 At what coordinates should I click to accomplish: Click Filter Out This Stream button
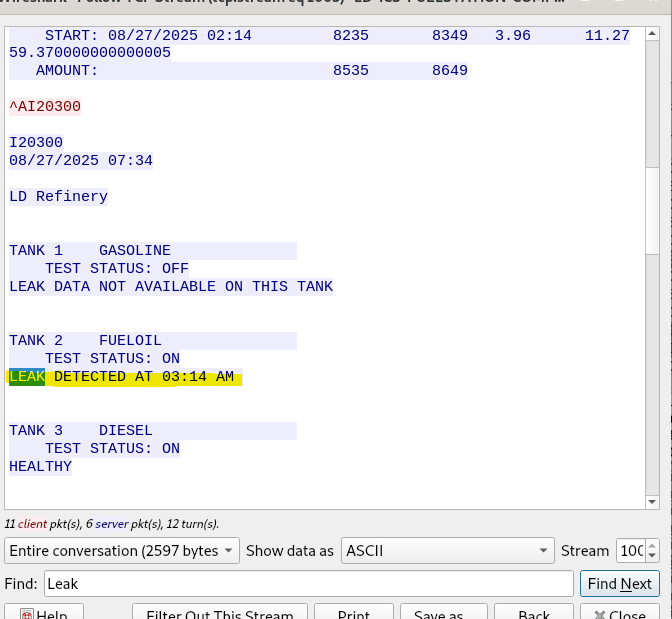click(219, 612)
